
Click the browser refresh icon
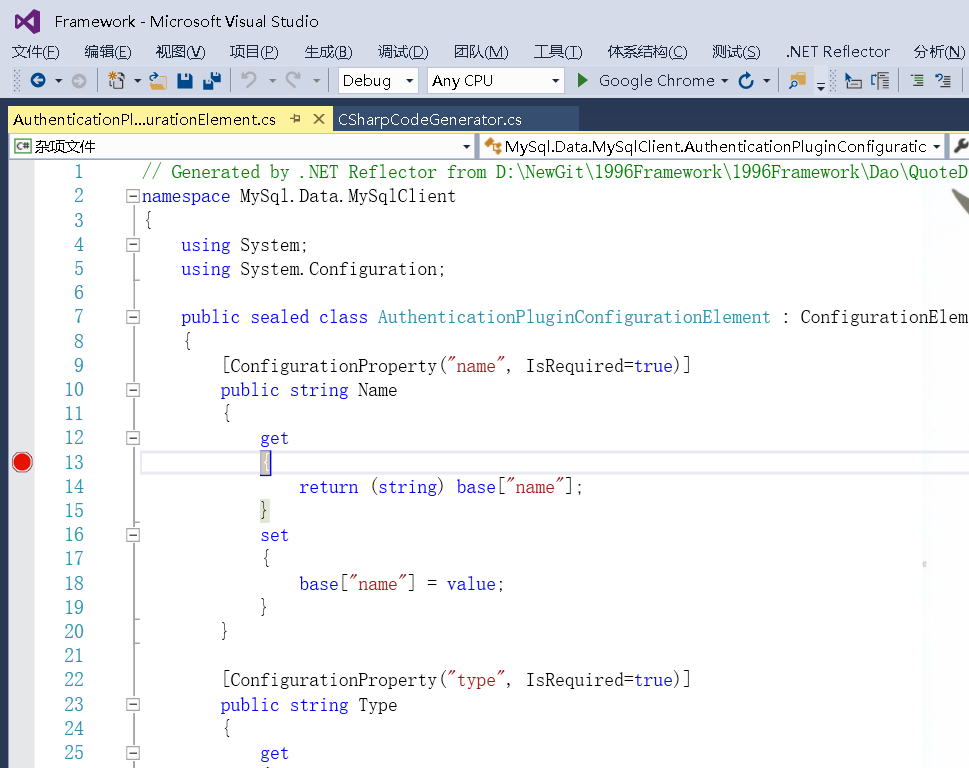(746, 80)
